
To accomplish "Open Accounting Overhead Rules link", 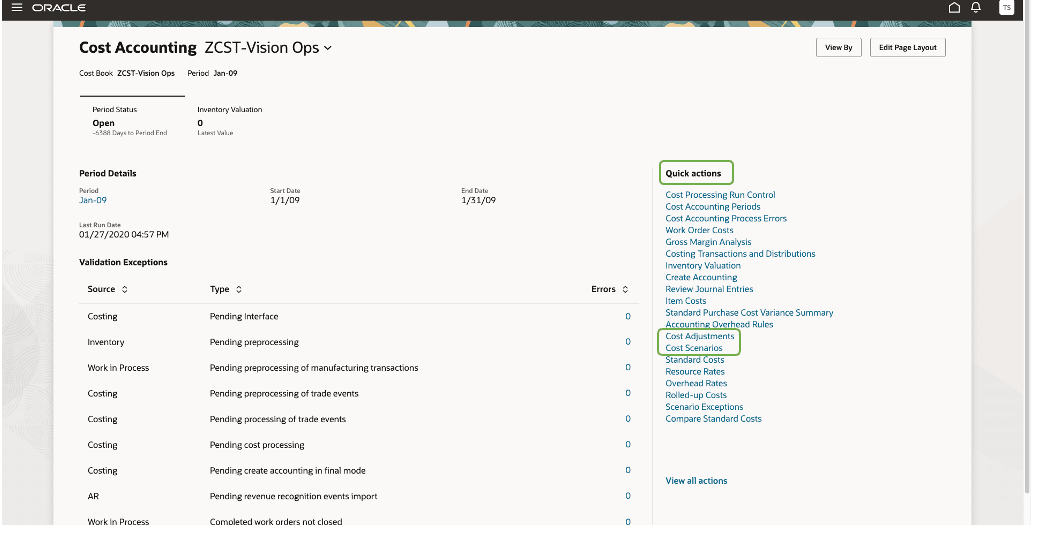I will coord(719,324).
